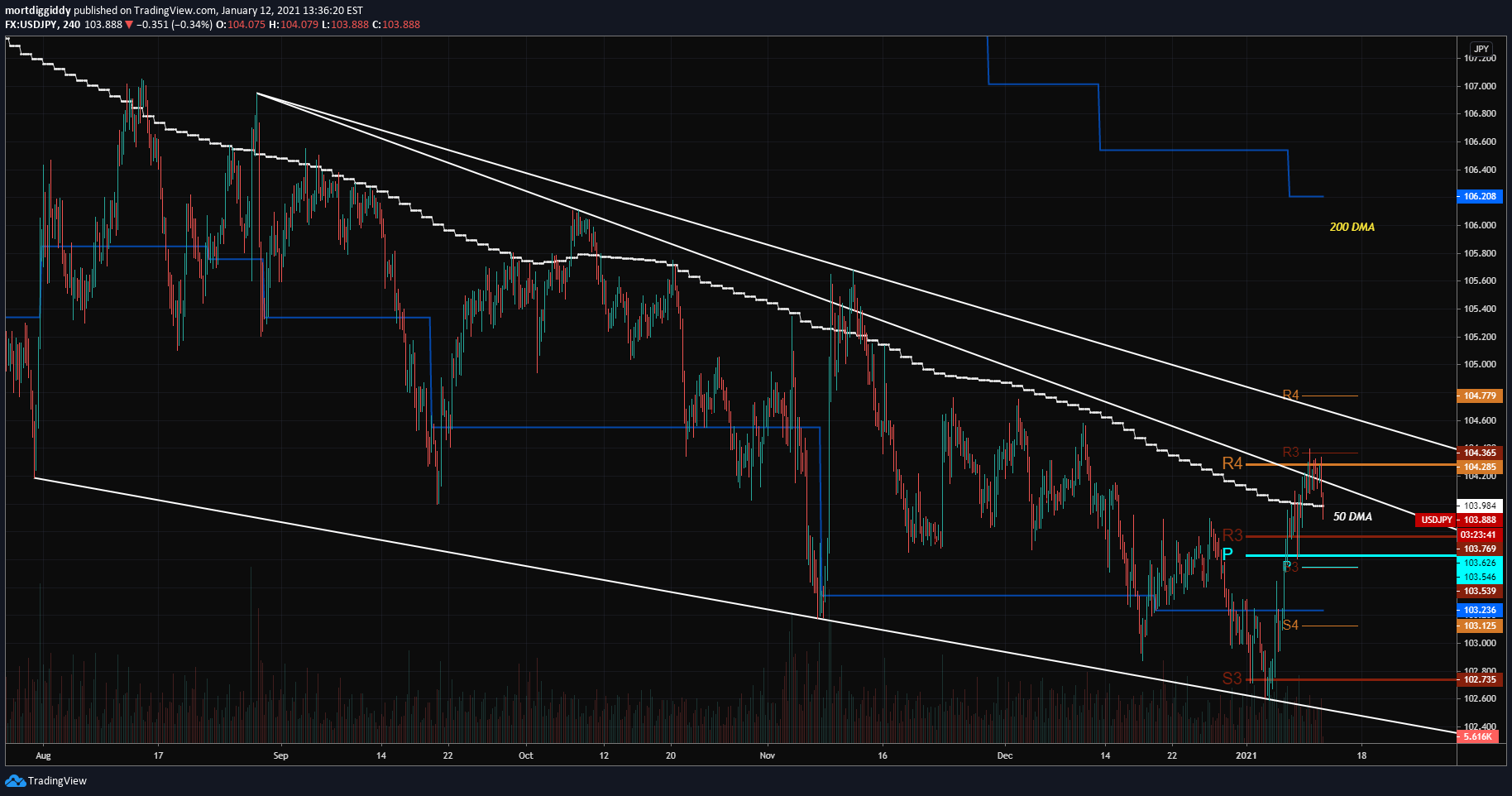Select the 200 DMA annotation text
Image resolution: width=1512 pixels, height=796 pixels.
click(1352, 227)
